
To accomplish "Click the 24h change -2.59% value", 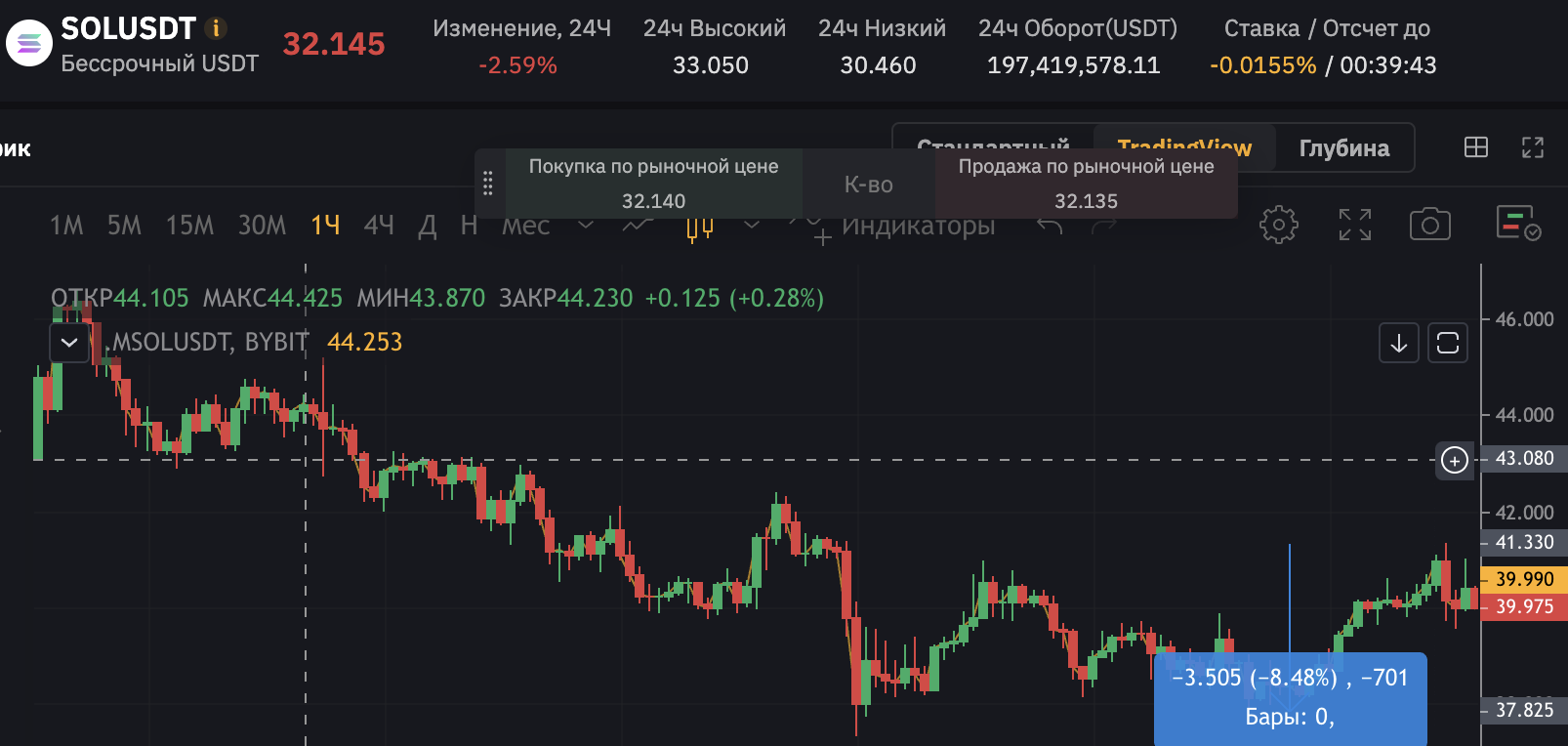I will (x=517, y=65).
